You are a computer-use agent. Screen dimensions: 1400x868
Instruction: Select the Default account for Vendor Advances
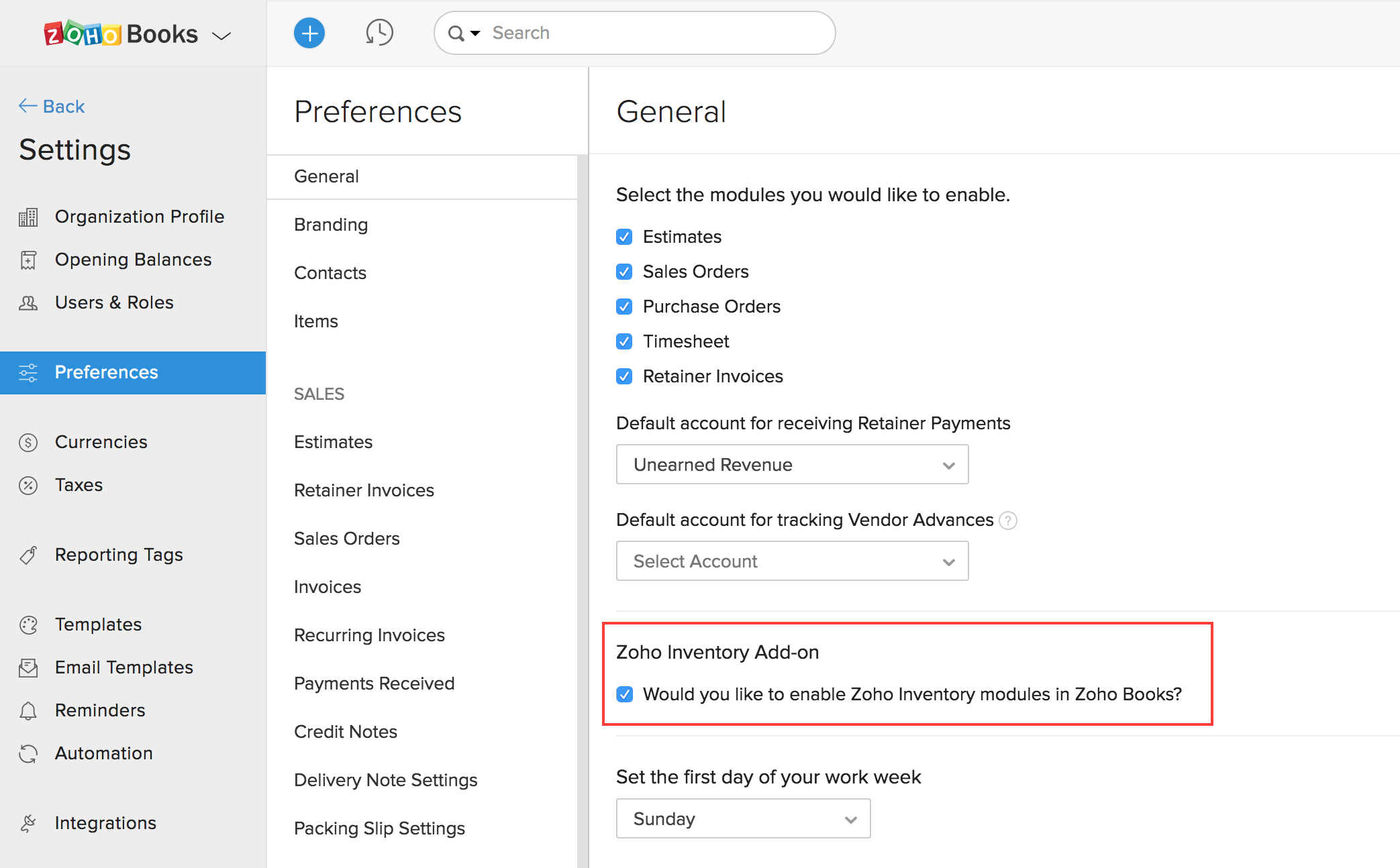pos(791,561)
